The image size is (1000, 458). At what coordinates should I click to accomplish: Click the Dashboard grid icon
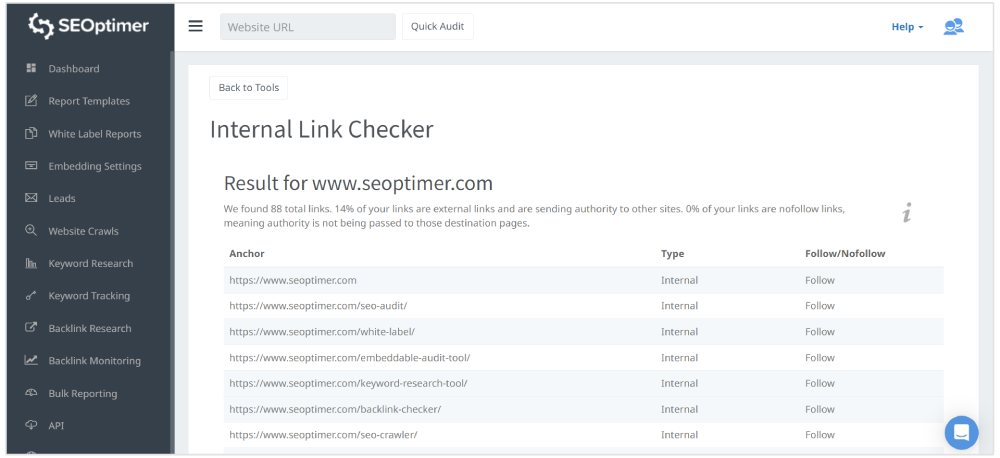31,69
